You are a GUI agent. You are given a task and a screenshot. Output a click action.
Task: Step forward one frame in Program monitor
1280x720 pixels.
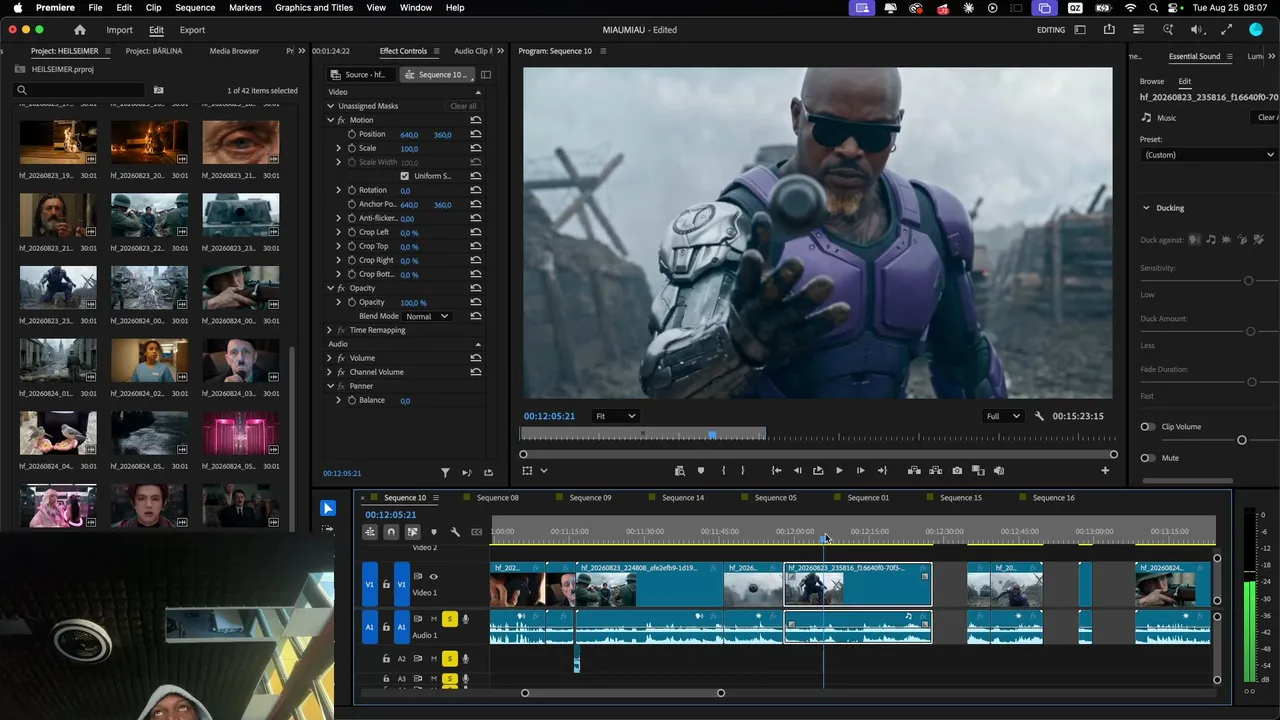tap(860, 470)
